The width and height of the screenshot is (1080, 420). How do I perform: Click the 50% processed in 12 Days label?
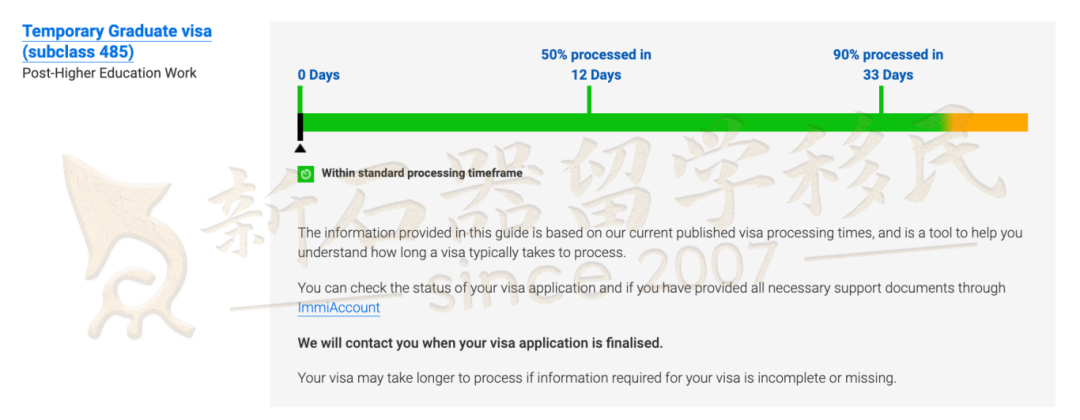tap(596, 65)
